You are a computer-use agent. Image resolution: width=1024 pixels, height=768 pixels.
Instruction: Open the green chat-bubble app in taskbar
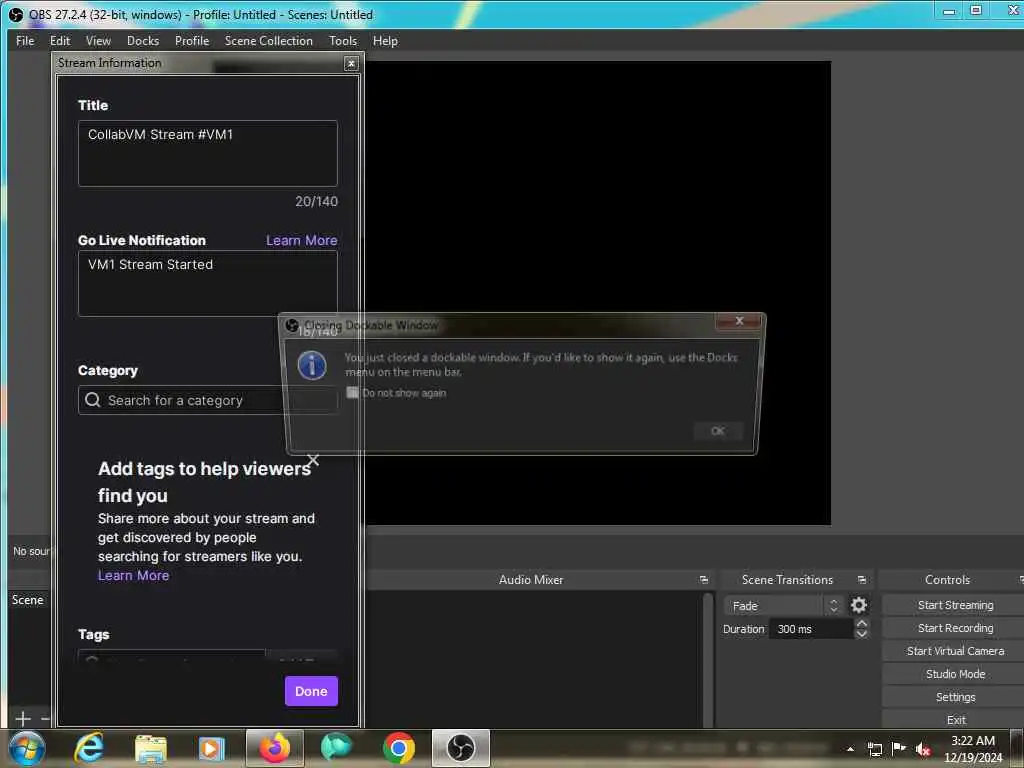pyautogui.click(x=337, y=748)
